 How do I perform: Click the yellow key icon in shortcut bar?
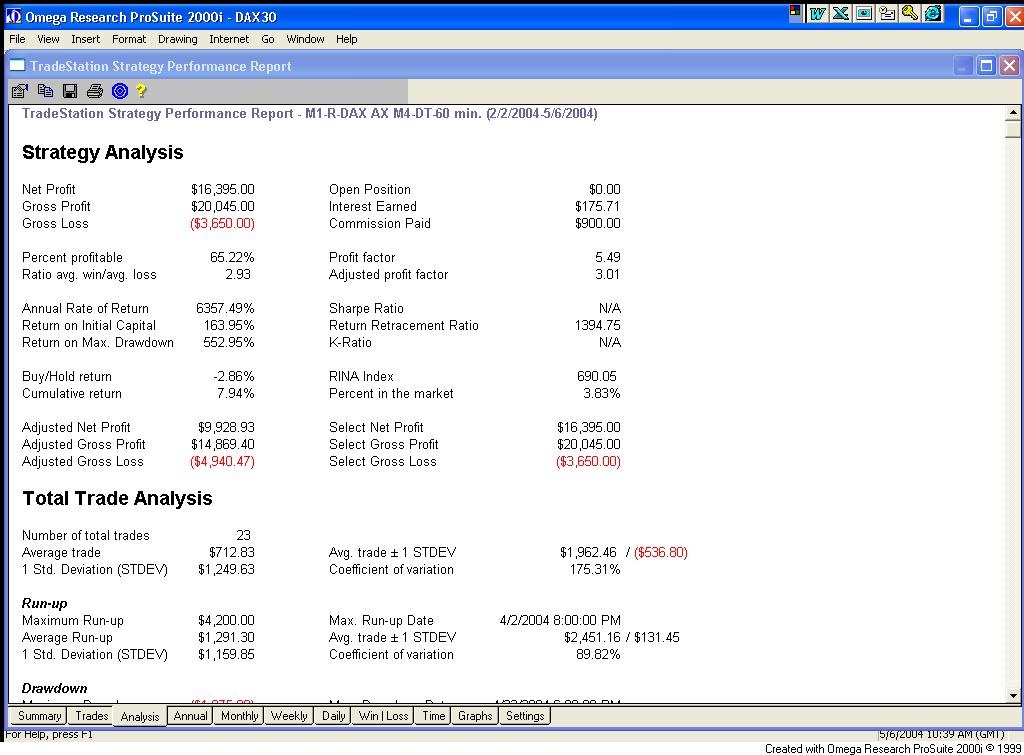910,14
